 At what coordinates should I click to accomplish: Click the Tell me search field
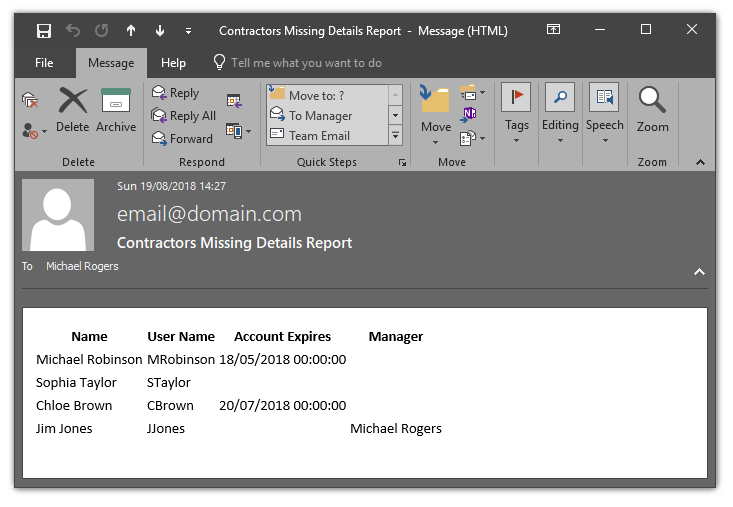click(306, 63)
